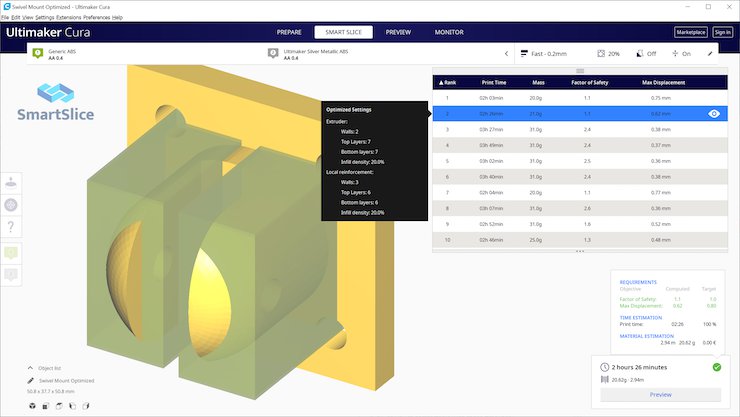
Task: Select the rank 6 result row
Action: [x=580, y=177]
